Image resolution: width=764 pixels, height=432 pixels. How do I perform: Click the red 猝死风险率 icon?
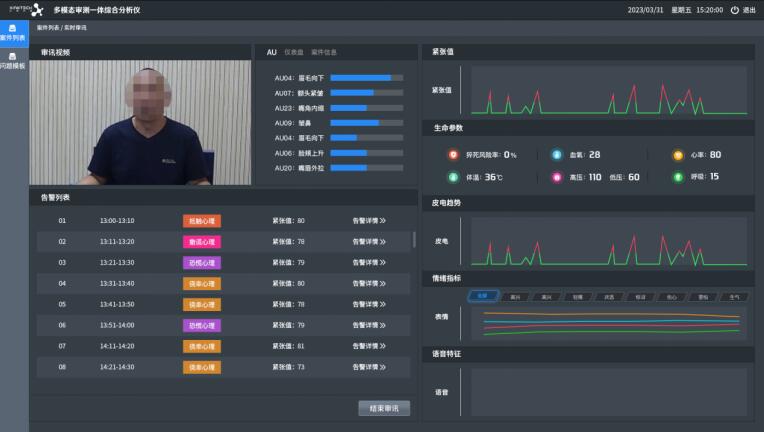pos(455,155)
